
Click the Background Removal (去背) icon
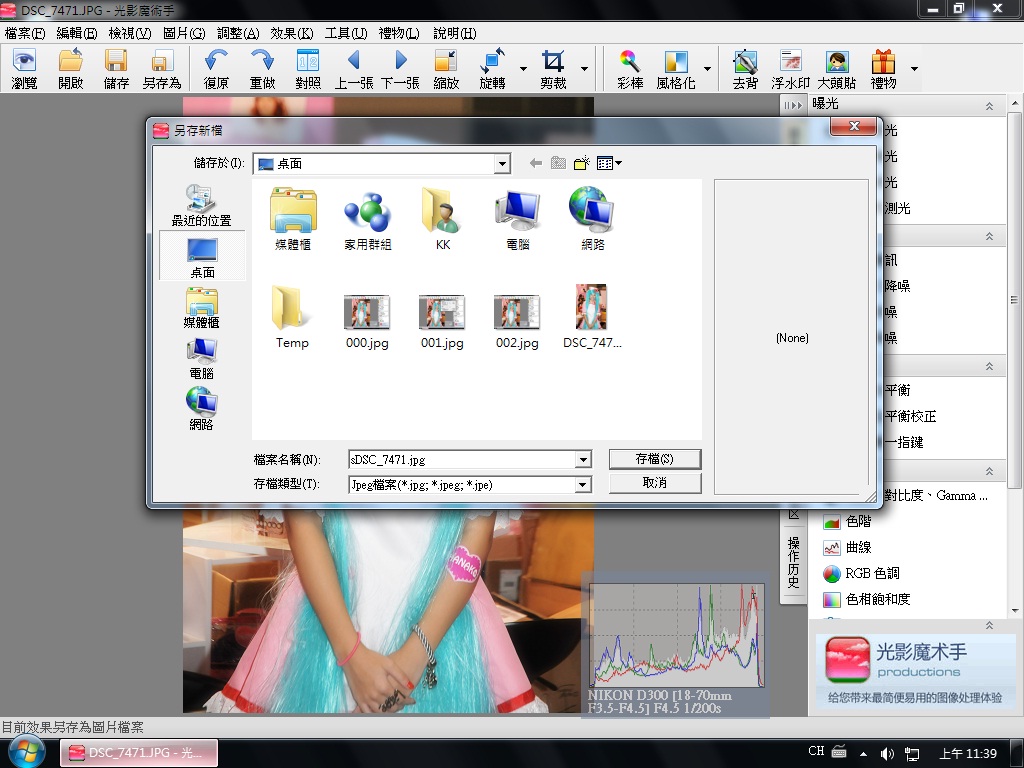pos(745,69)
